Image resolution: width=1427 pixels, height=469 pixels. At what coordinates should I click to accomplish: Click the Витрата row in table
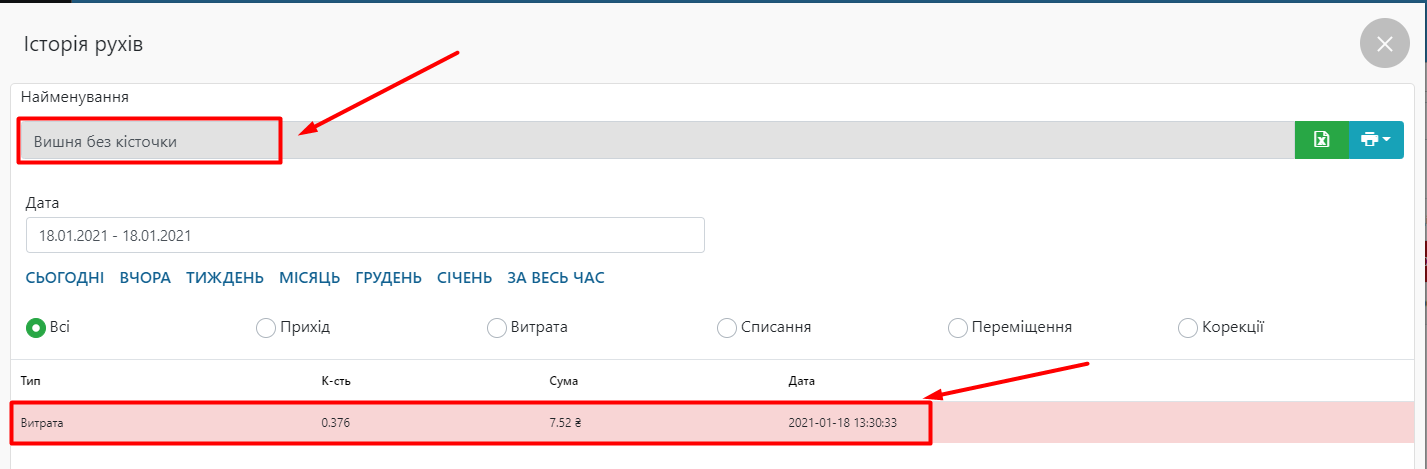470,423
